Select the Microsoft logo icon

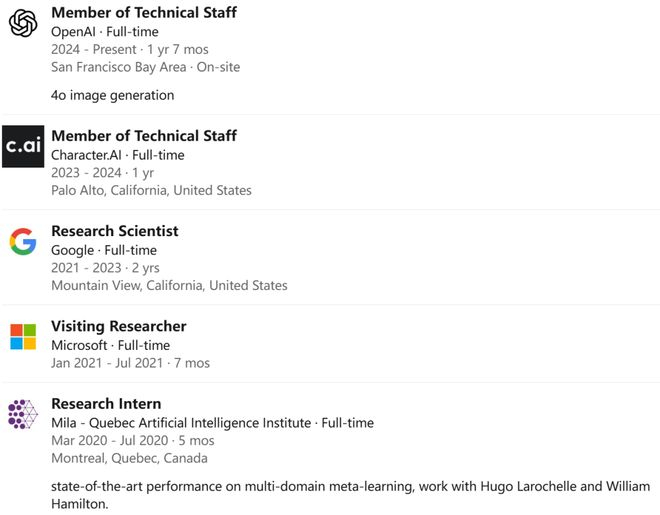pyautogui.click(x=23, y=337)
